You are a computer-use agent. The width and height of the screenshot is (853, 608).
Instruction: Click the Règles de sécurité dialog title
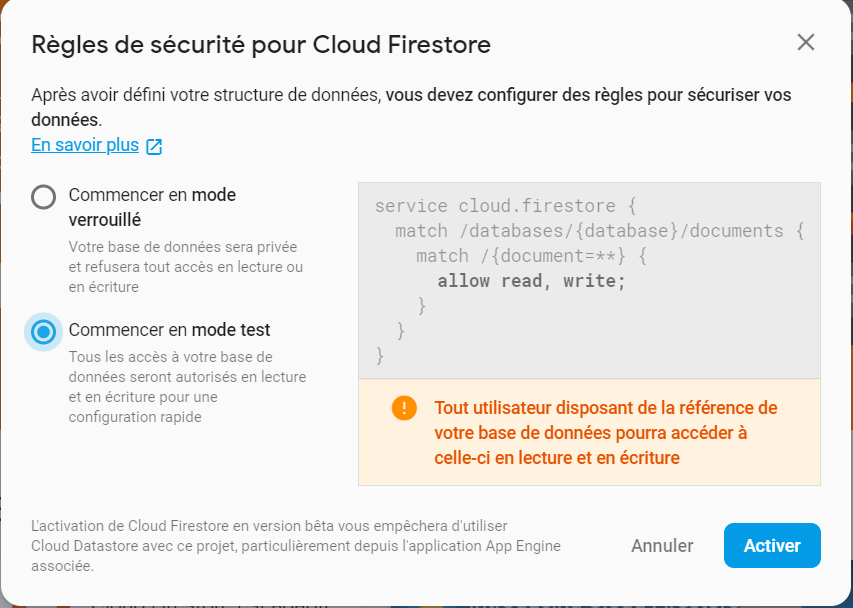(x=261, y=45)
